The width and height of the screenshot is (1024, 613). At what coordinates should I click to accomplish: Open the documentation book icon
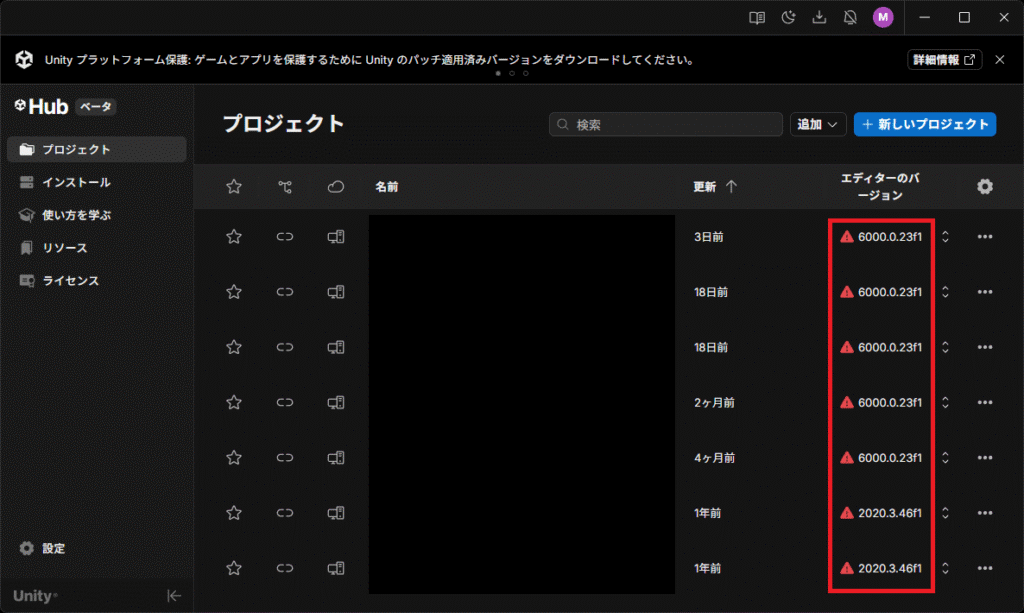[758, 17]
